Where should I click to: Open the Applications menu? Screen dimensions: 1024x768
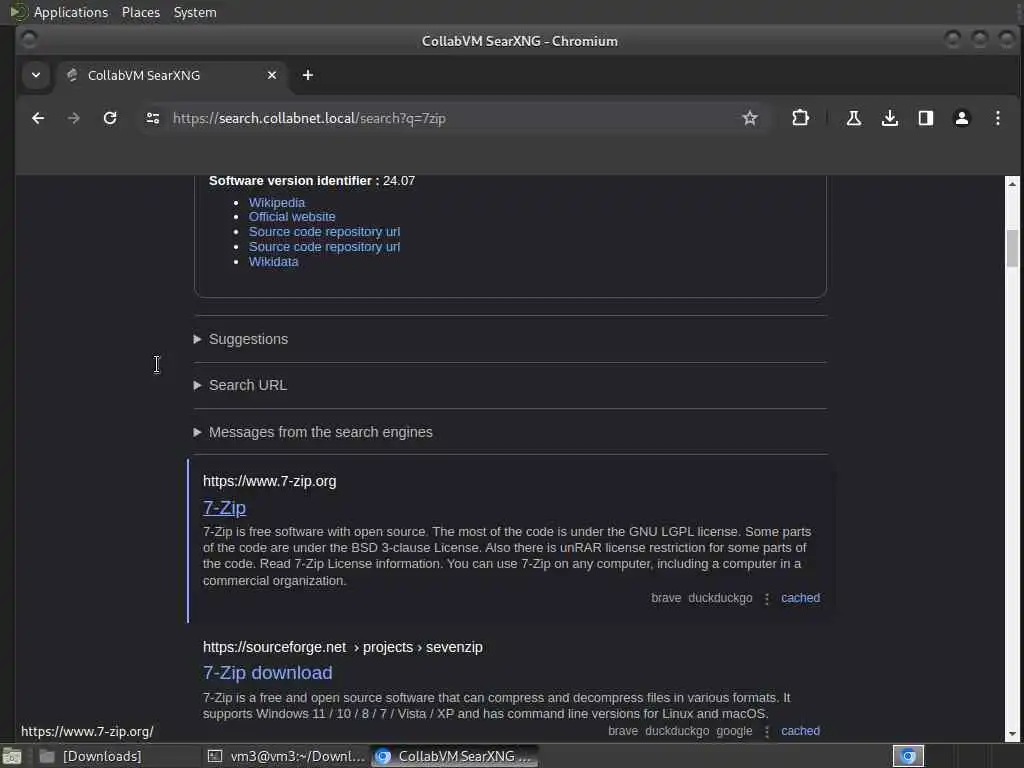pyautogui.click(x=71, y=12)
